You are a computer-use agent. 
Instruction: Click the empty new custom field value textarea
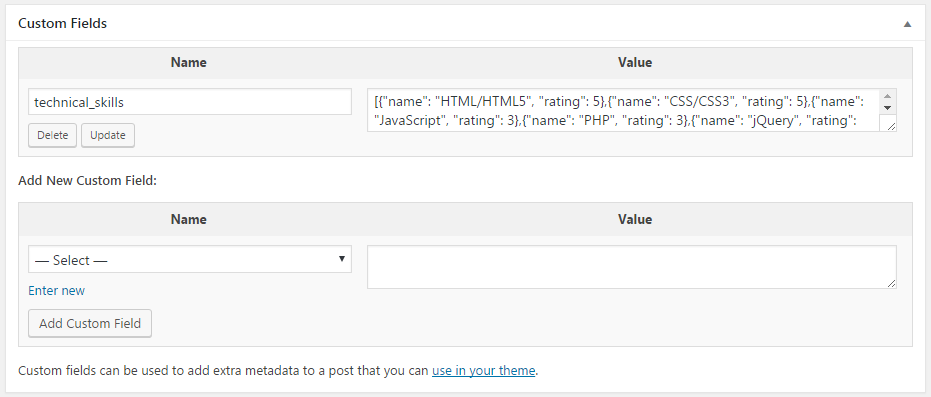(x=632, y=267)
